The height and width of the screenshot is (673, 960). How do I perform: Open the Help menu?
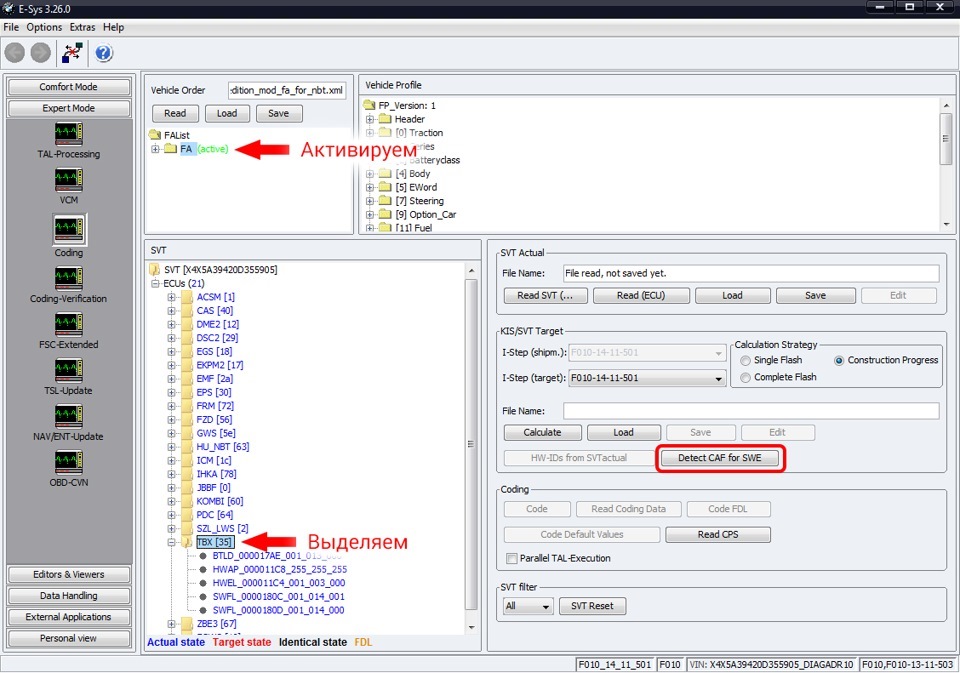click(x=113, y=27)
